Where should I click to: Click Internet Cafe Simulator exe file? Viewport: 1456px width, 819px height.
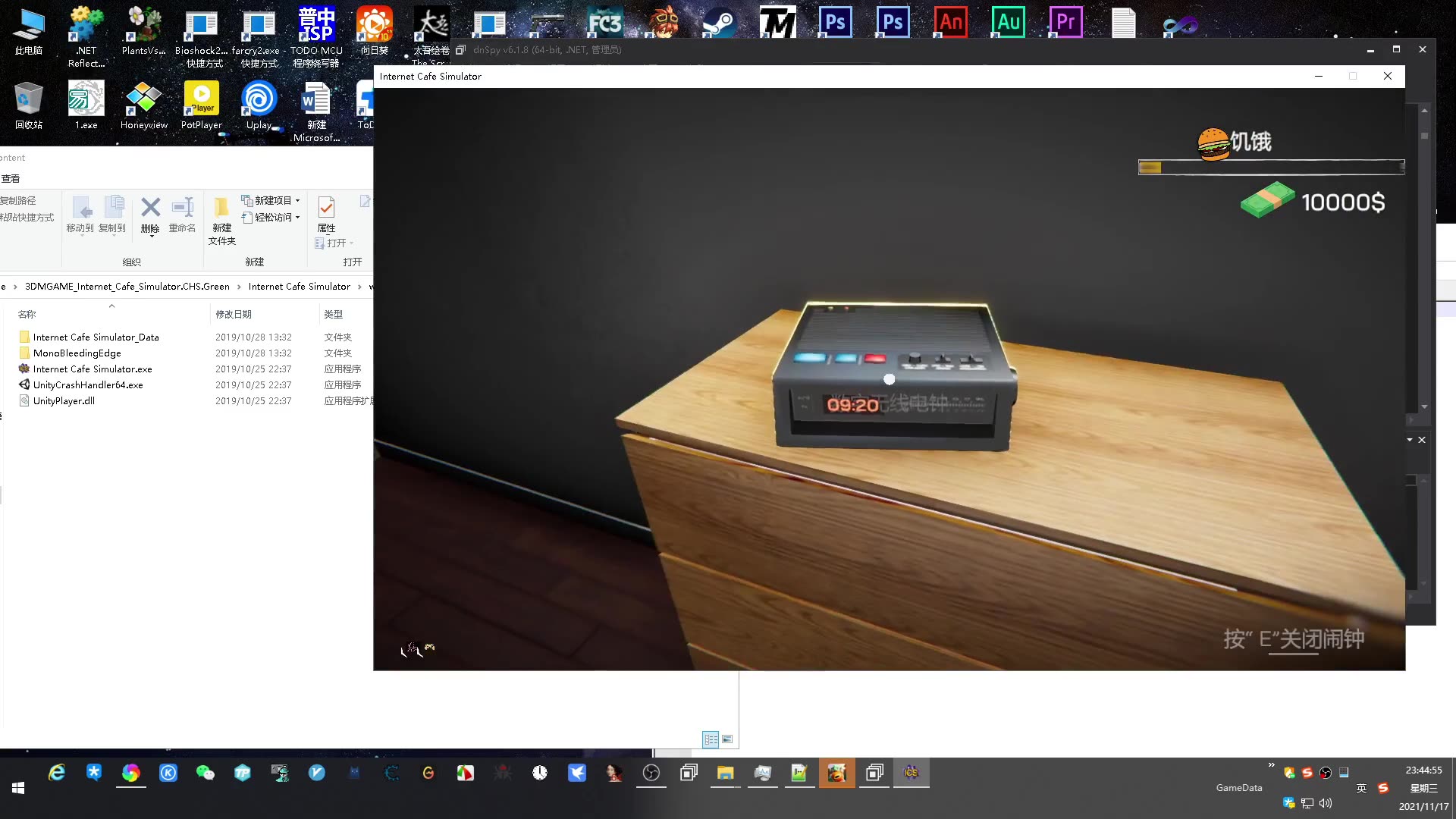92,368
